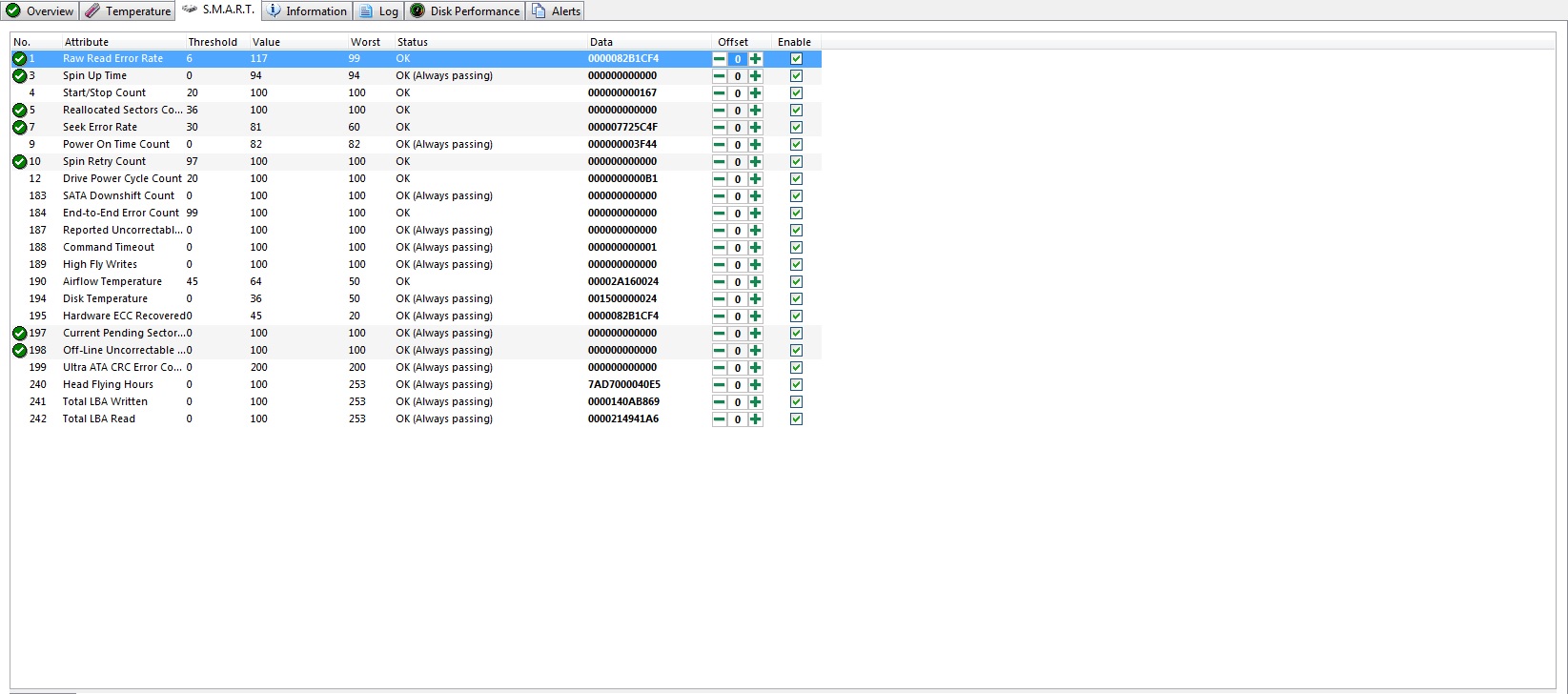
Task: Toggle Enable checkbox for Airflow Temperature
Action: [x=797, y=282]
